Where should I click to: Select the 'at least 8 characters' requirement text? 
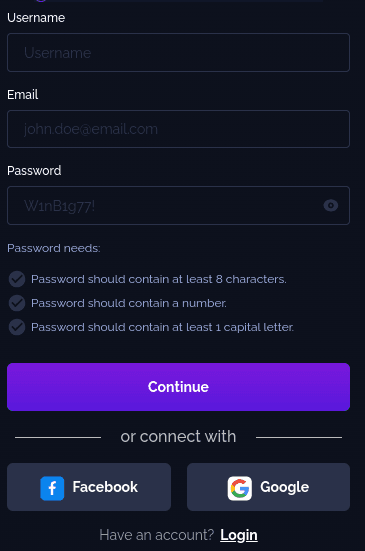[x=159, y=279]
